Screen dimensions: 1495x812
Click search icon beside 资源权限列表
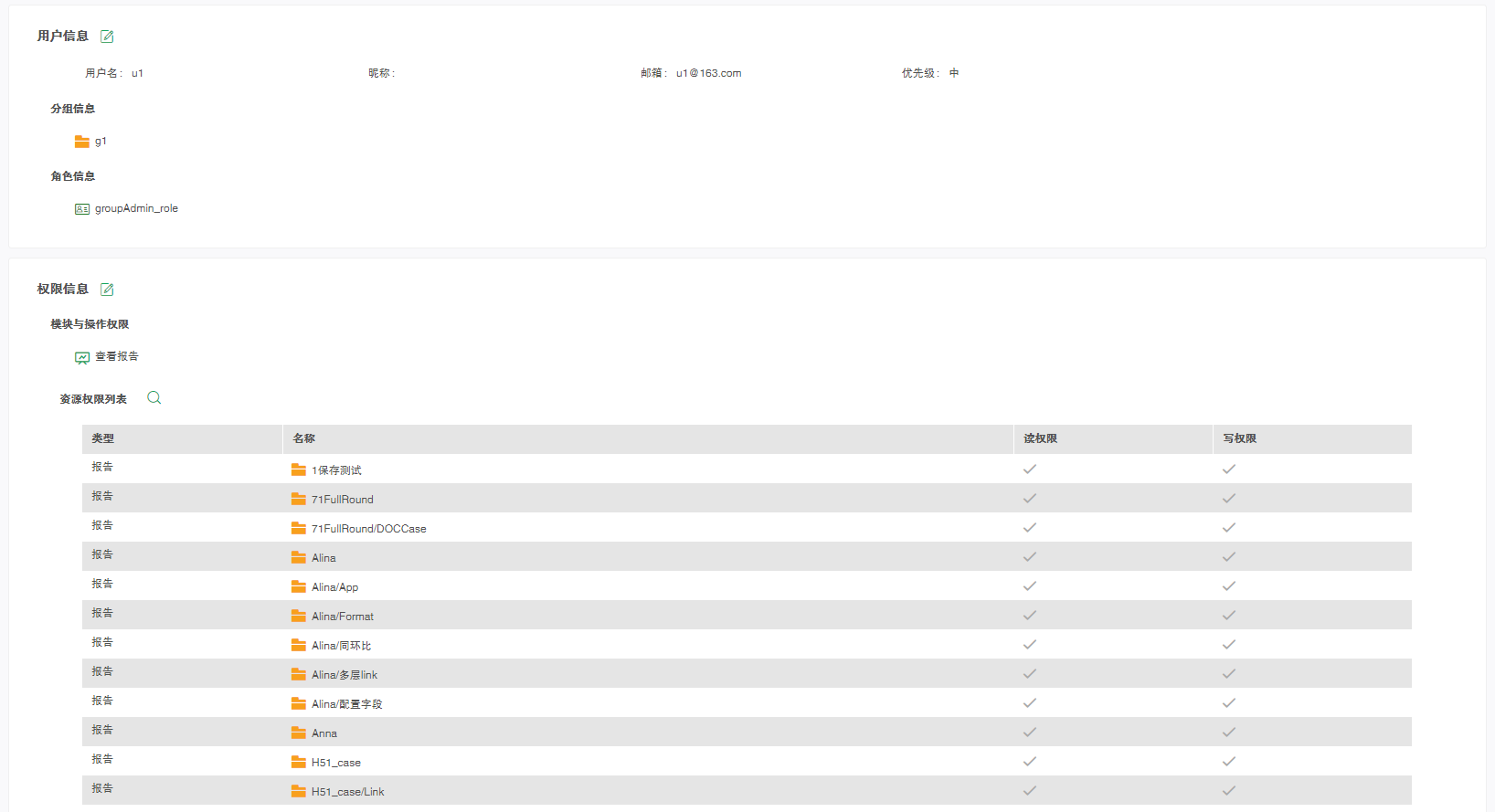coord(154,398)
